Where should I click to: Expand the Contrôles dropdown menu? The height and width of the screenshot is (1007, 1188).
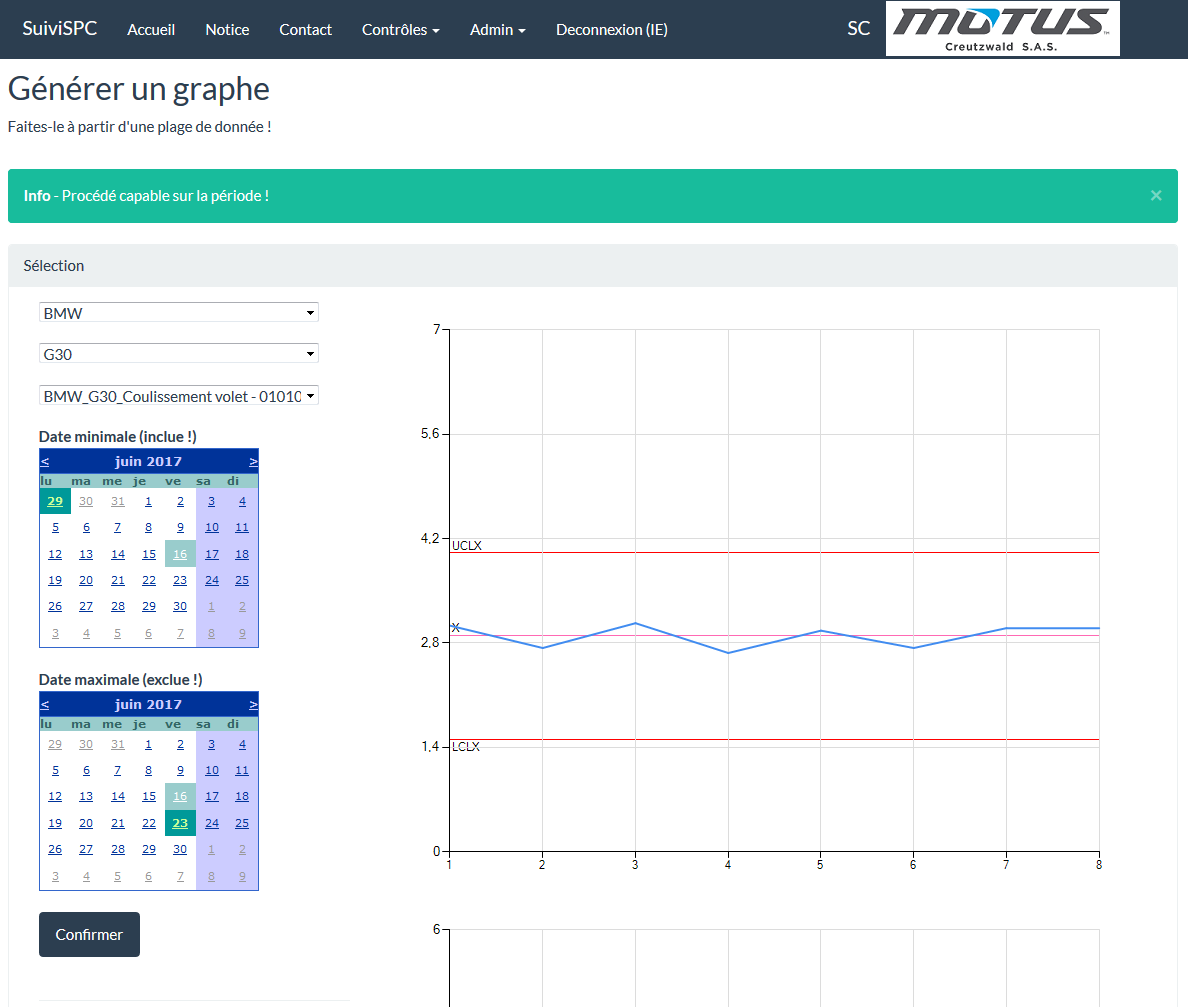[400, 30]
